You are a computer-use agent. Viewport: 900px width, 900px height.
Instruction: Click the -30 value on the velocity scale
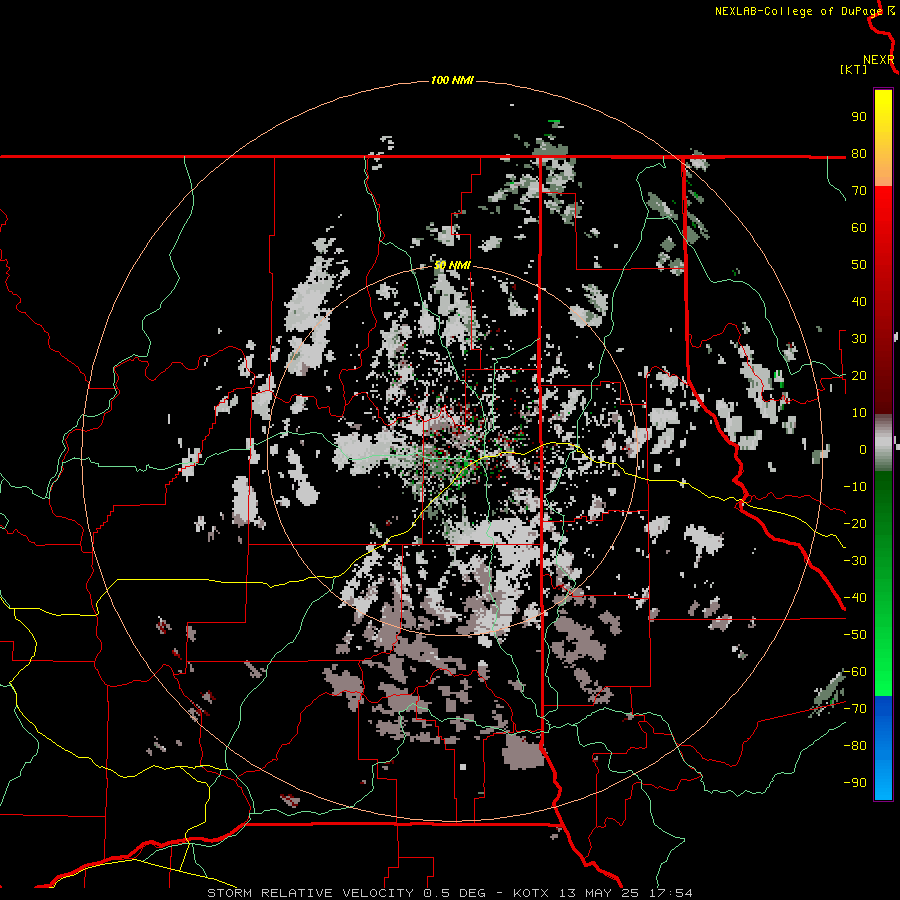point(855,561)
